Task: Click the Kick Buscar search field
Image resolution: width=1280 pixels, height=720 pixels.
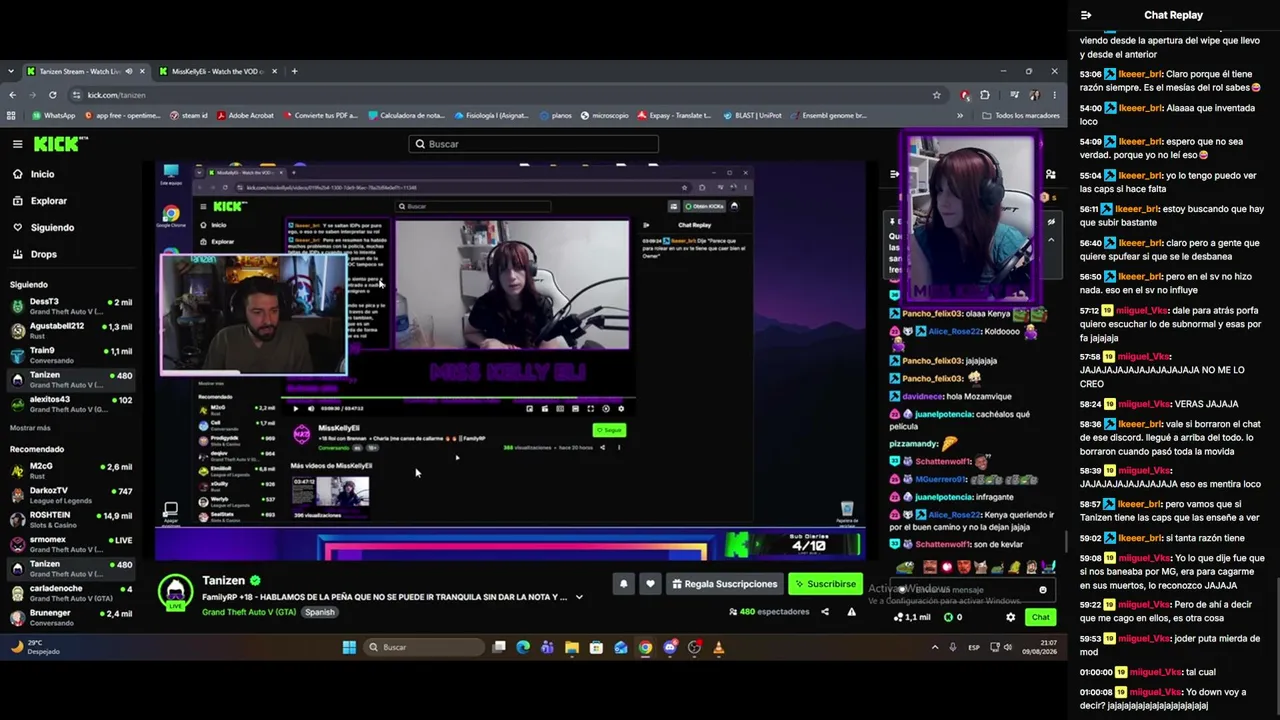Action: pos(533,144)
